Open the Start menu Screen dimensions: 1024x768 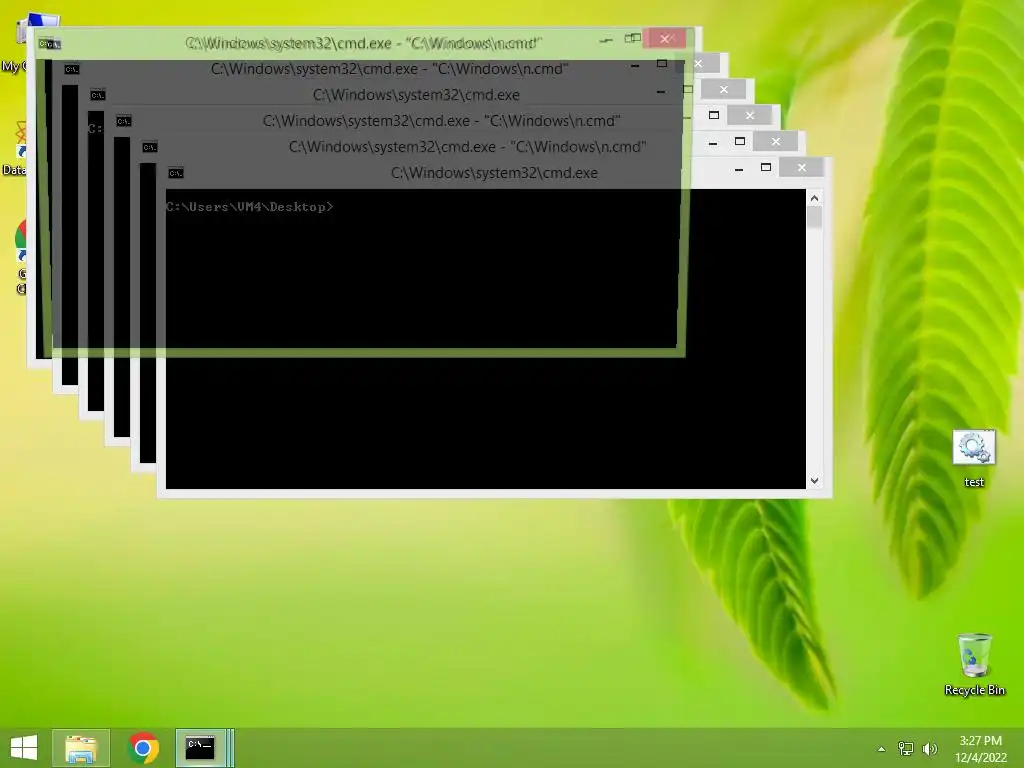(24, 748)
